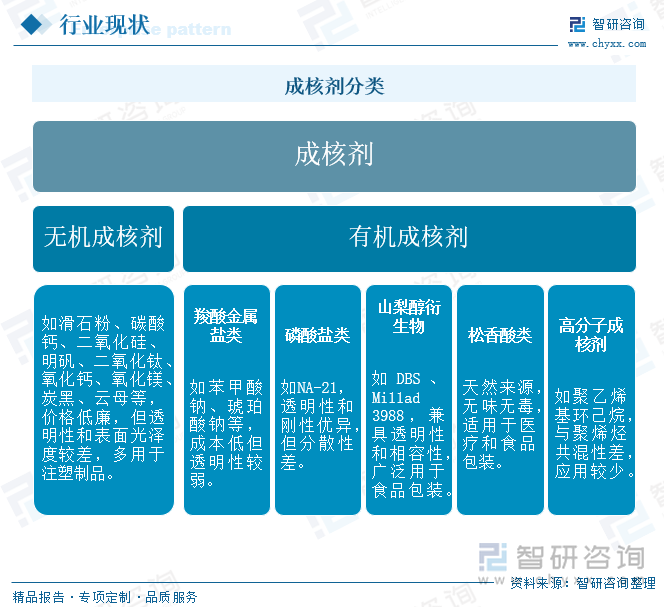
Task: Click the 智研咨询 logo icon at top right
Action: point(577,25)
